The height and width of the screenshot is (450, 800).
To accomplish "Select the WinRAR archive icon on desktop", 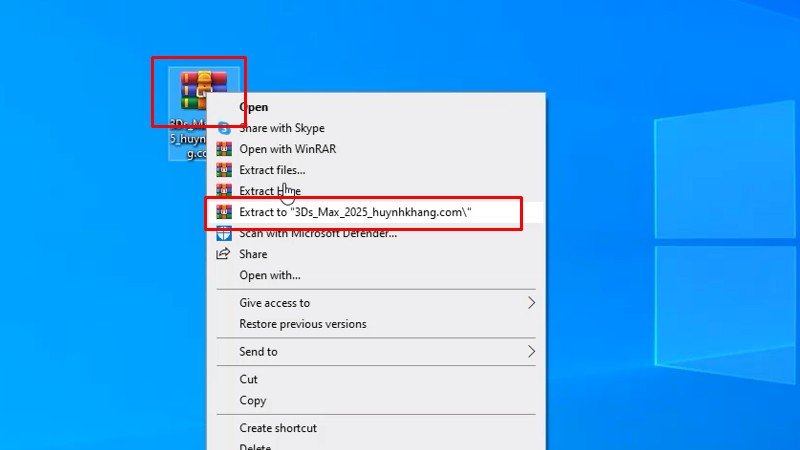I will point(198,92).
